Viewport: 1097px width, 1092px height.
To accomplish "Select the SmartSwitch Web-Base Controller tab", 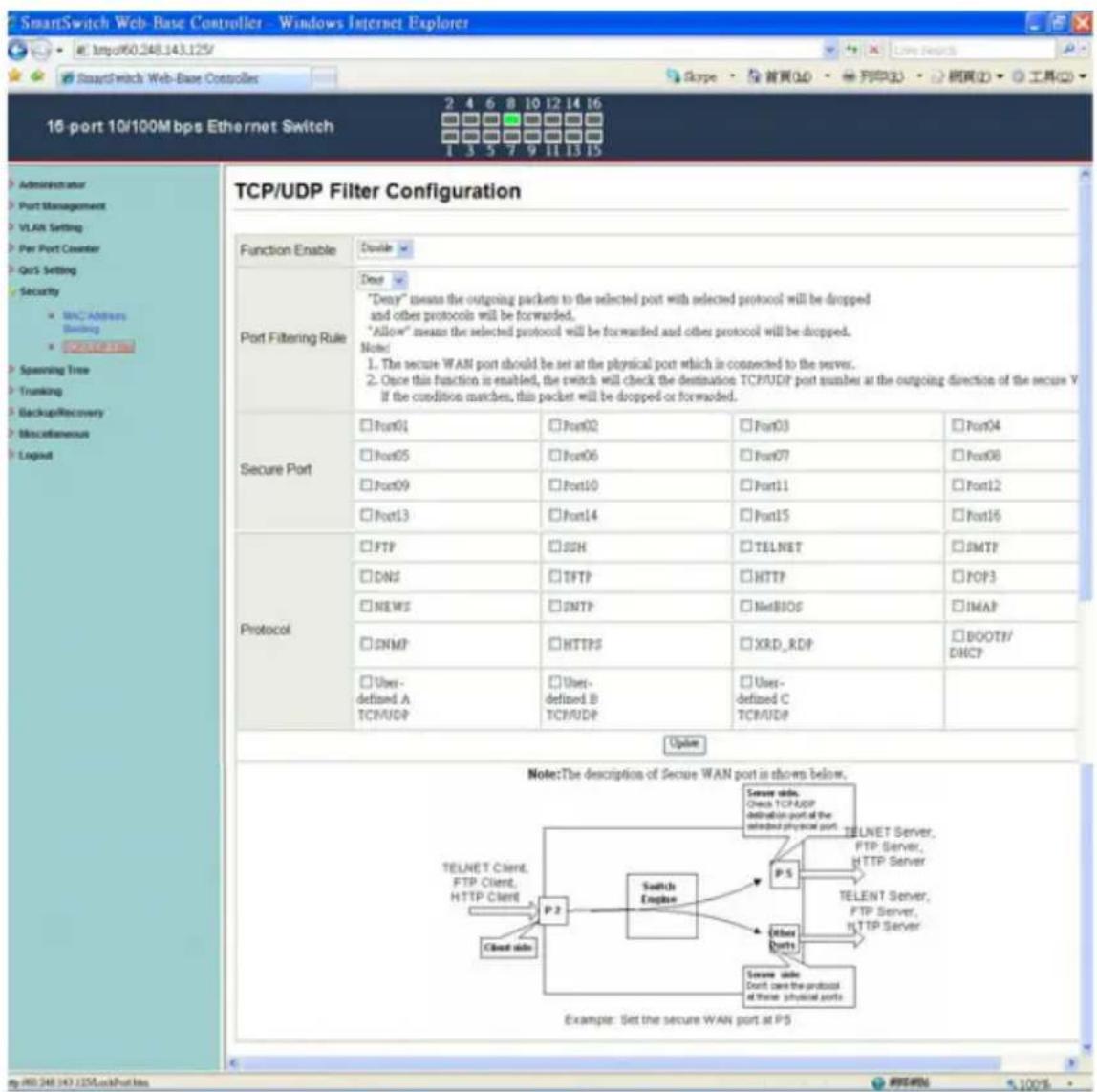I will (183, 77).
